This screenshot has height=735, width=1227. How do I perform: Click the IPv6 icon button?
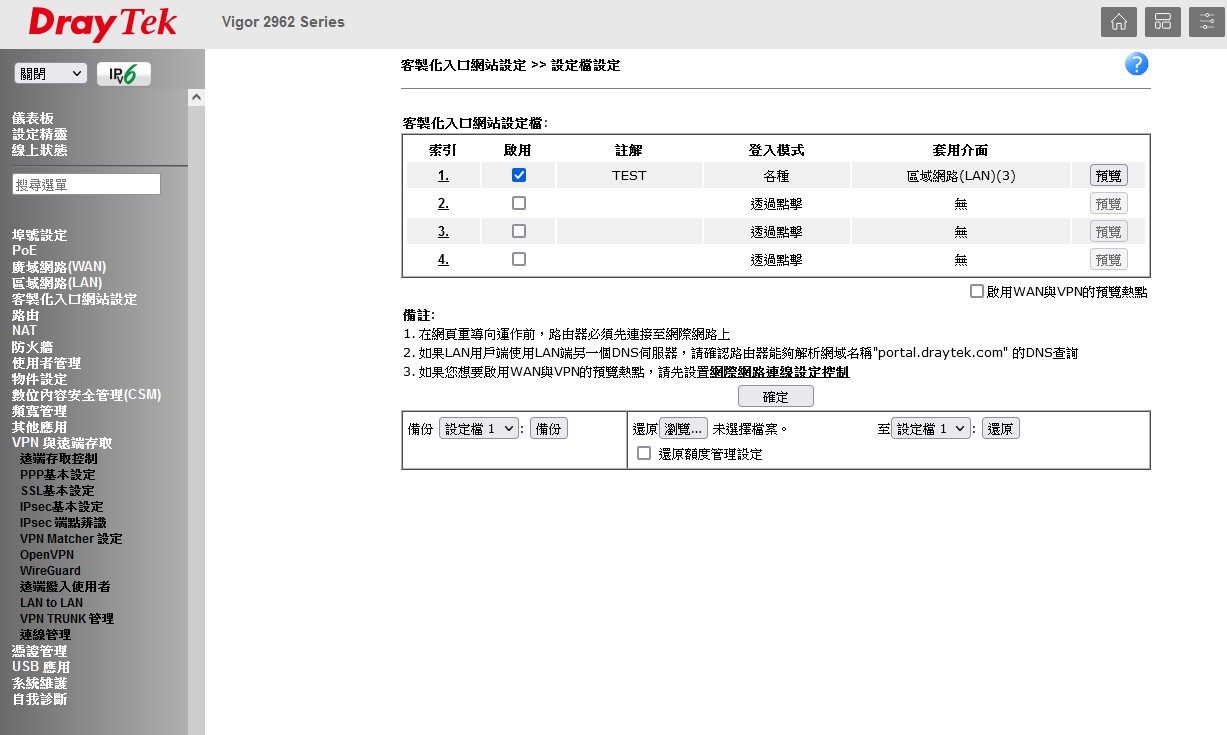coord(124,74)
